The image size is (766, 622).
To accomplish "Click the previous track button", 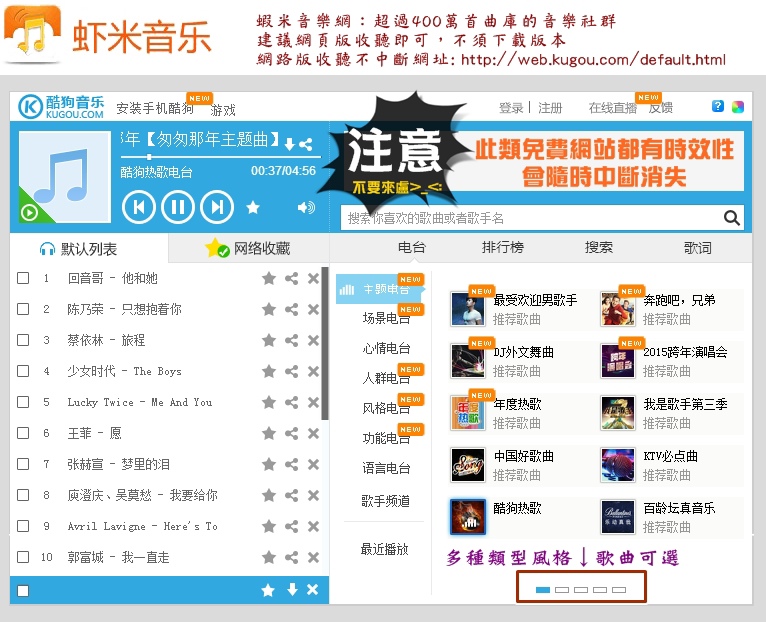I will pyautogui.click(x=139, y=208).
